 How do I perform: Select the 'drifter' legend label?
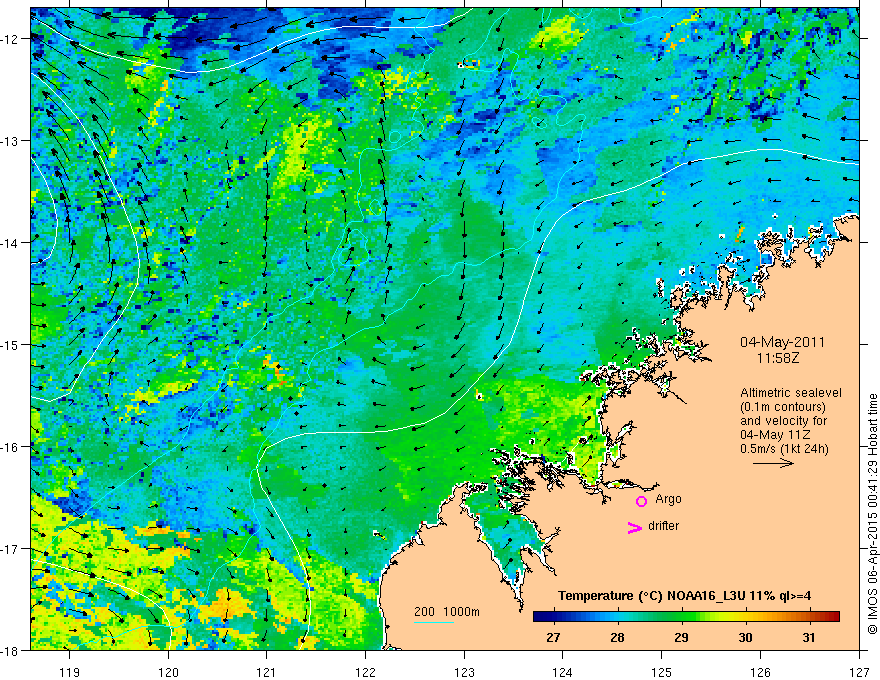663,526
